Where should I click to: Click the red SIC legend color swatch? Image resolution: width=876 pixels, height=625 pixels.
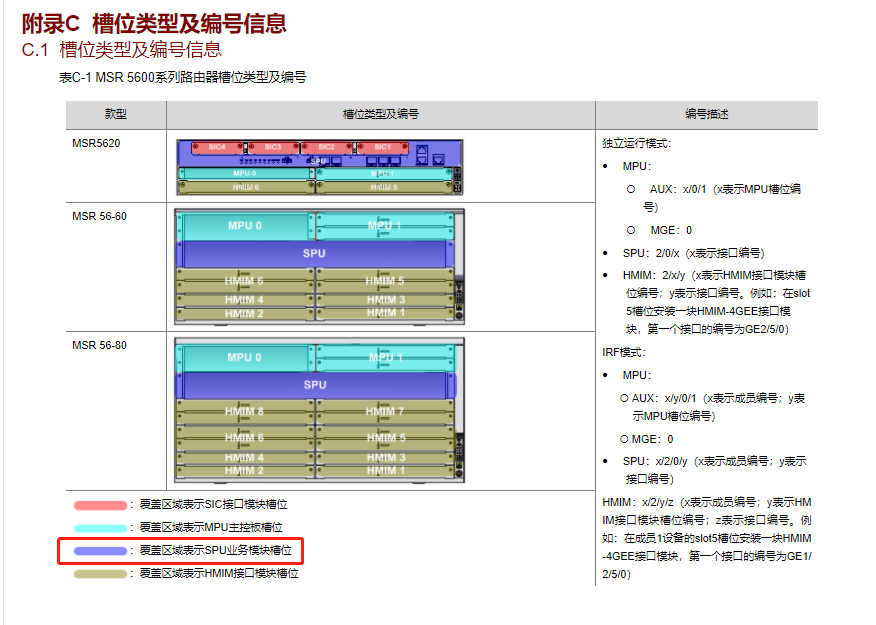[x=101, y=505]
